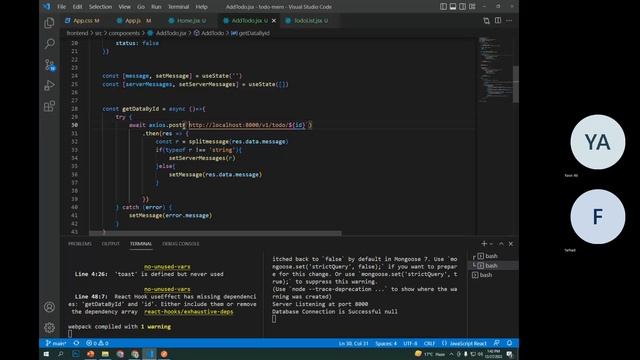
Task: Switch to the App.js tab
Action: click(134, 20)
